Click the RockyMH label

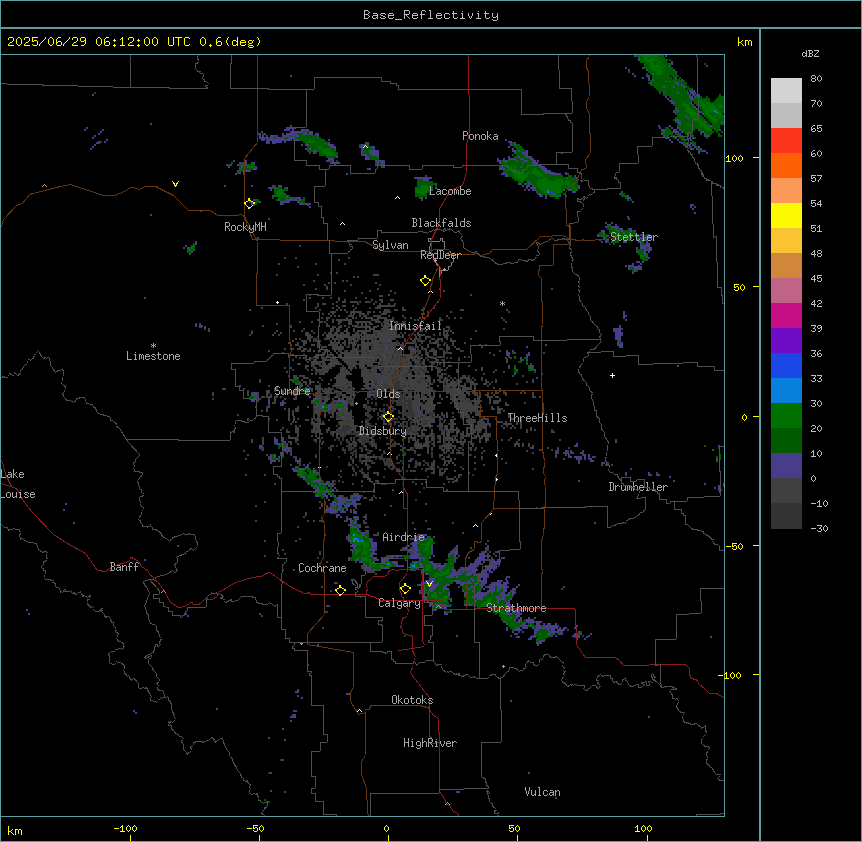[245, 227]
